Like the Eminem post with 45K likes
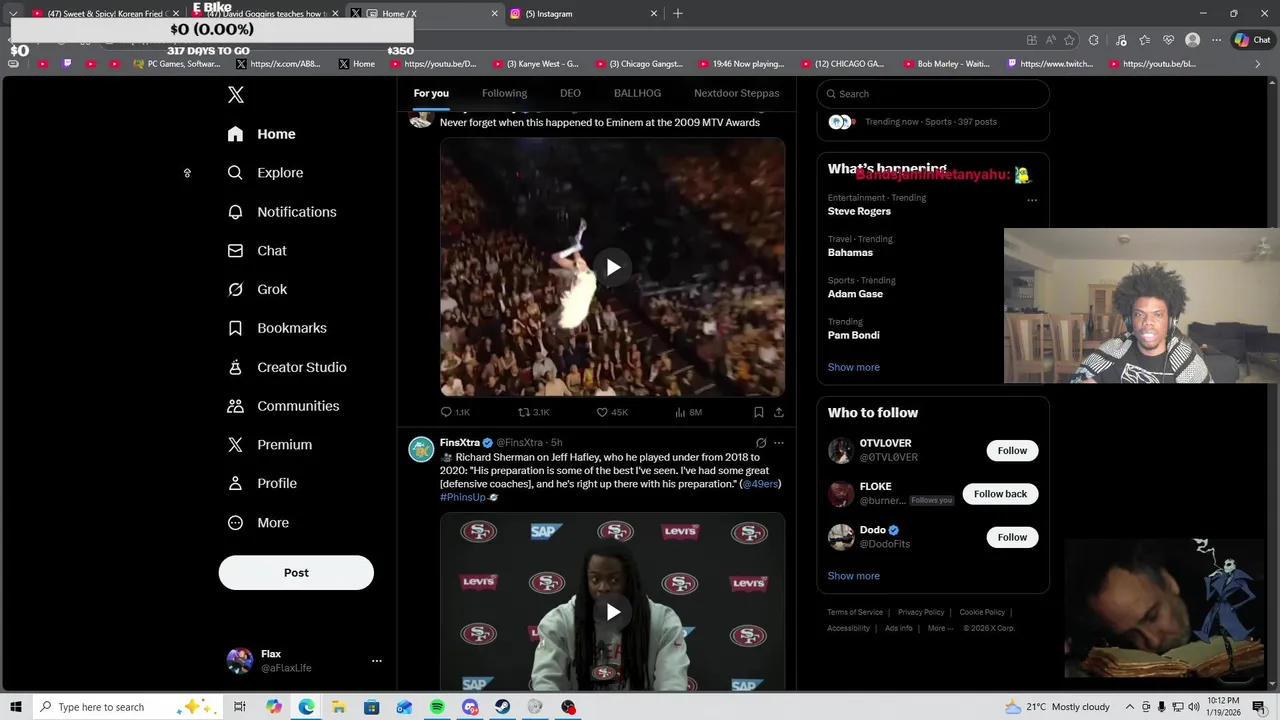 pos(602,412)
